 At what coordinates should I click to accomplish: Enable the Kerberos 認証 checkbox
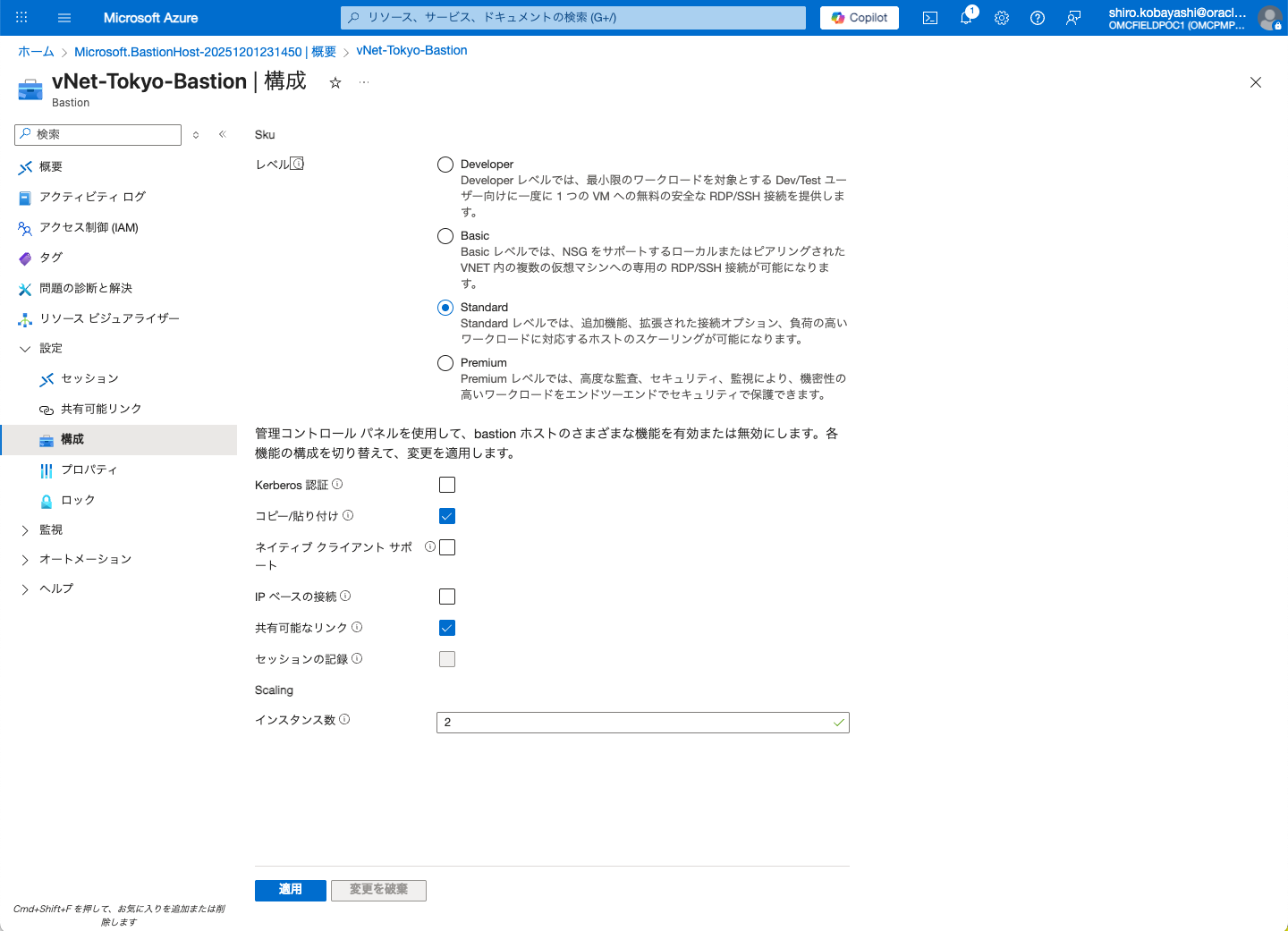pos(446,484)
